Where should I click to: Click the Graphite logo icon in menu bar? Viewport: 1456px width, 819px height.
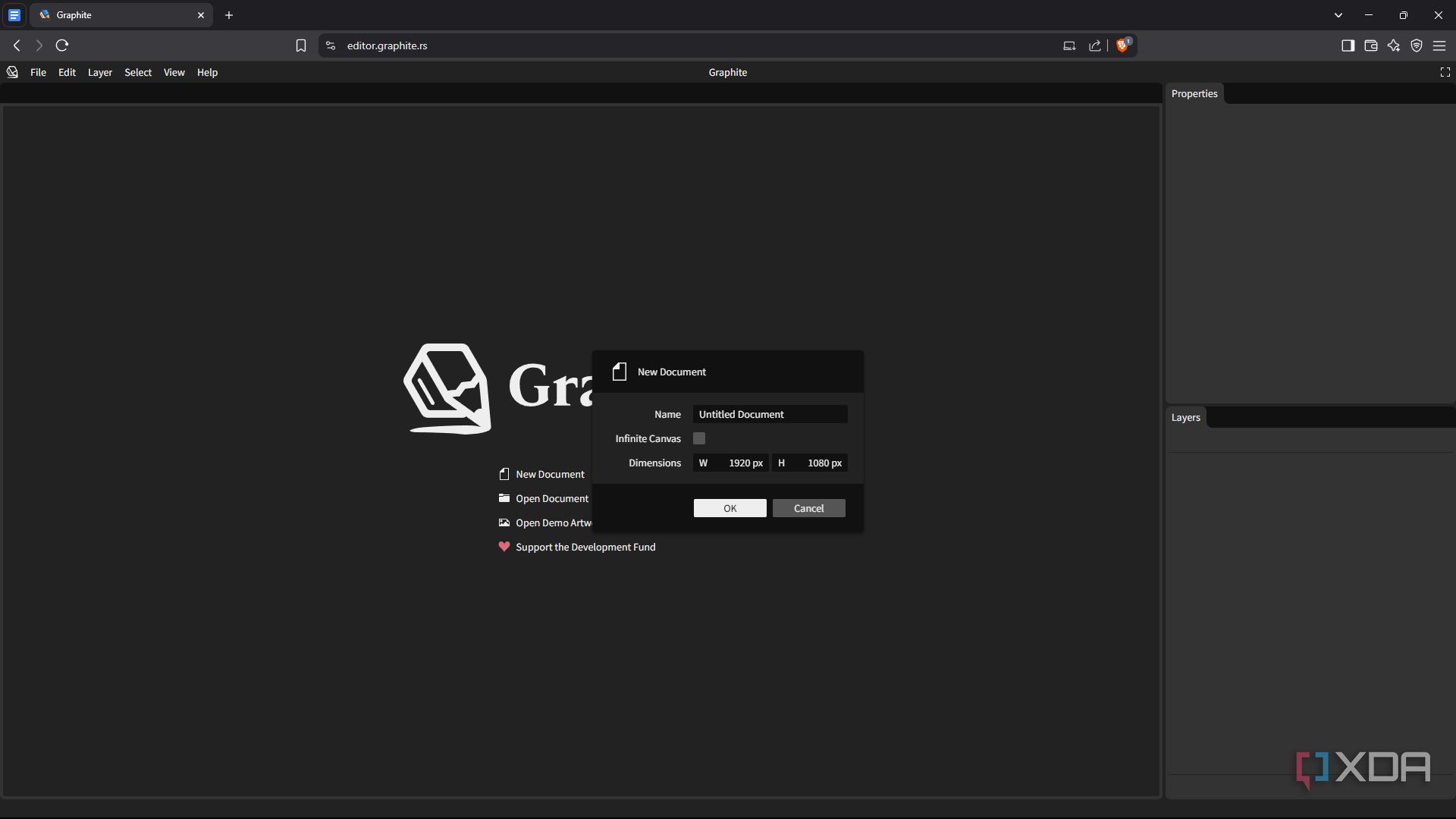tap(12, 72)
